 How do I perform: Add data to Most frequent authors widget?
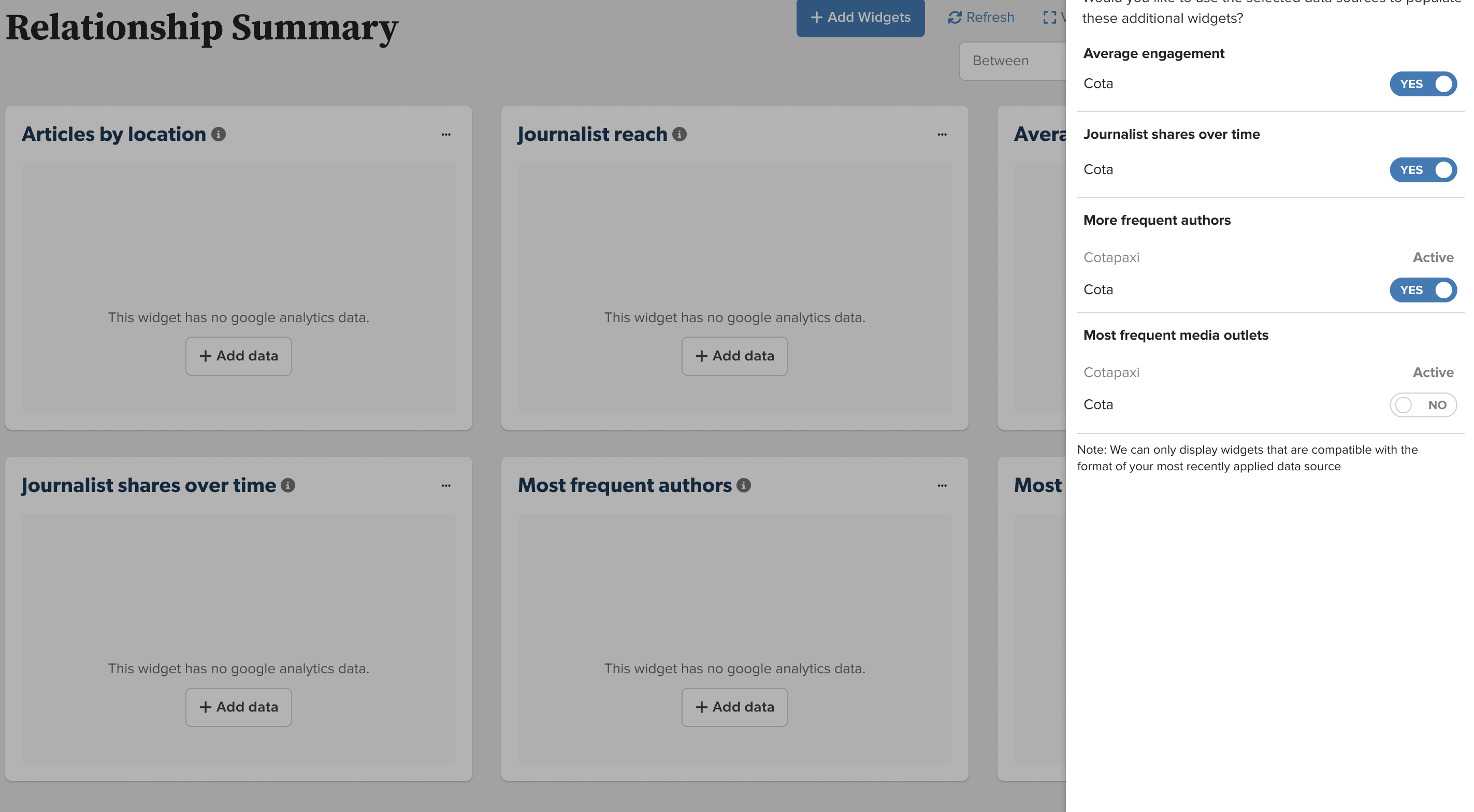click(x=735, y=707)
